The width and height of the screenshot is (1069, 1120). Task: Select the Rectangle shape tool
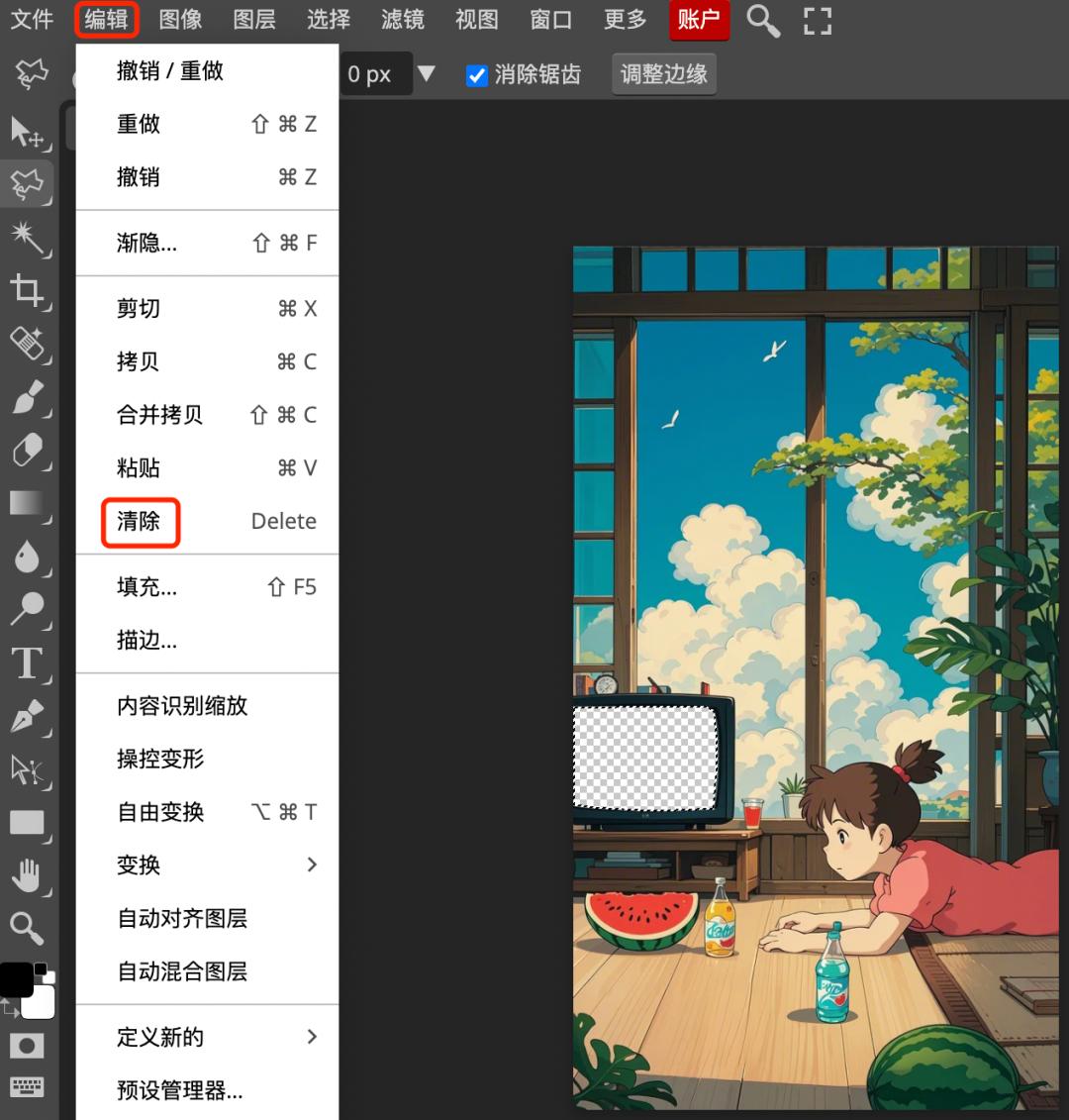(x=27, y=823)
